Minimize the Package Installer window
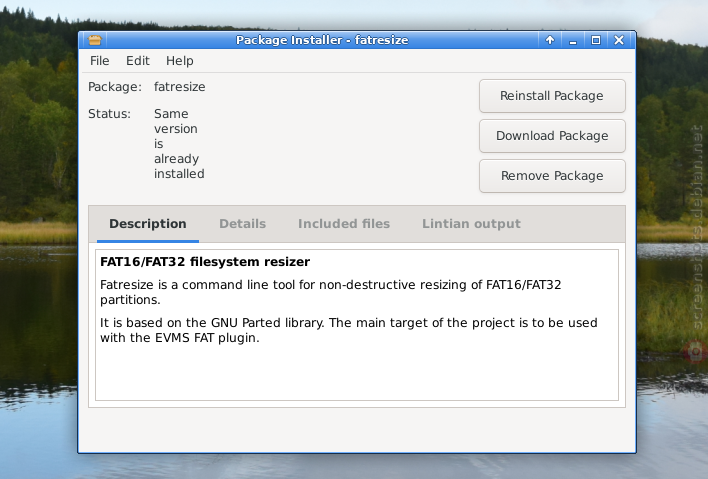The height and width of the screenshot is (479, 708). 573,40
